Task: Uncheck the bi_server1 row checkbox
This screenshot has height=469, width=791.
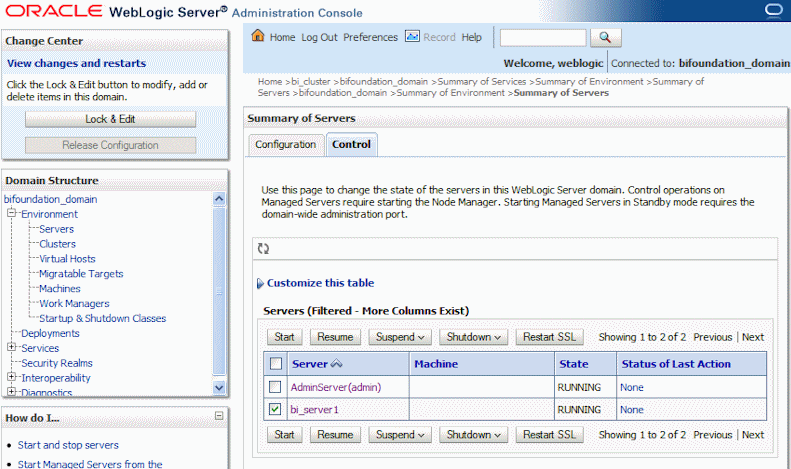Action: (x=275, y=409)
